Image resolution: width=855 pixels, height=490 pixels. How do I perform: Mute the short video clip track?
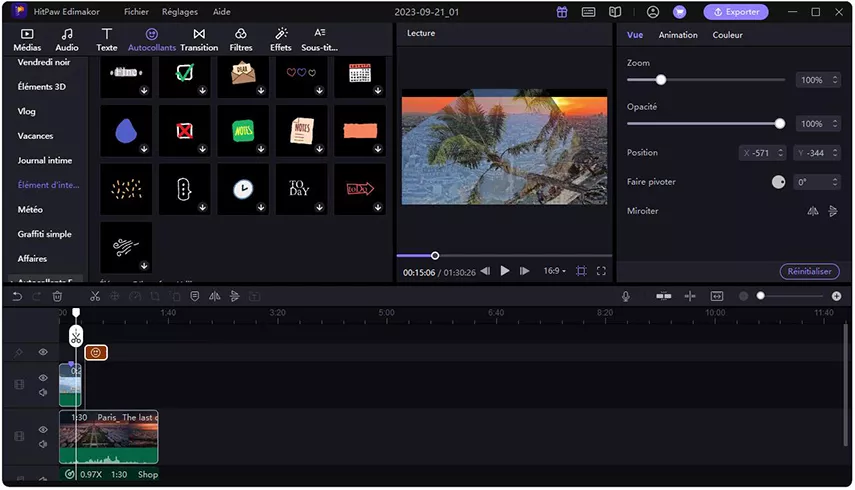point(43,392)
